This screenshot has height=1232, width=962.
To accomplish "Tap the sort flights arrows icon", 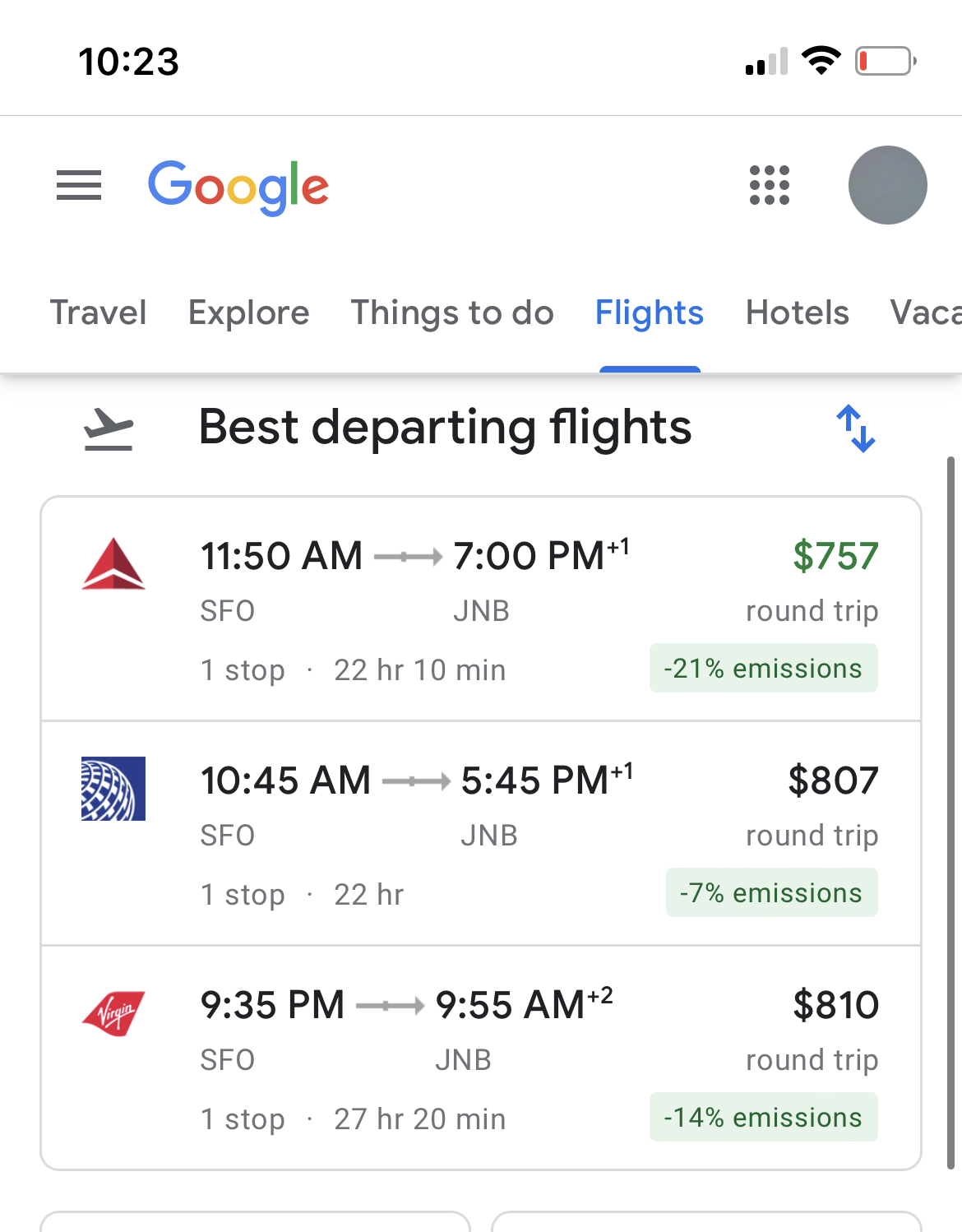I will (856, 428).
